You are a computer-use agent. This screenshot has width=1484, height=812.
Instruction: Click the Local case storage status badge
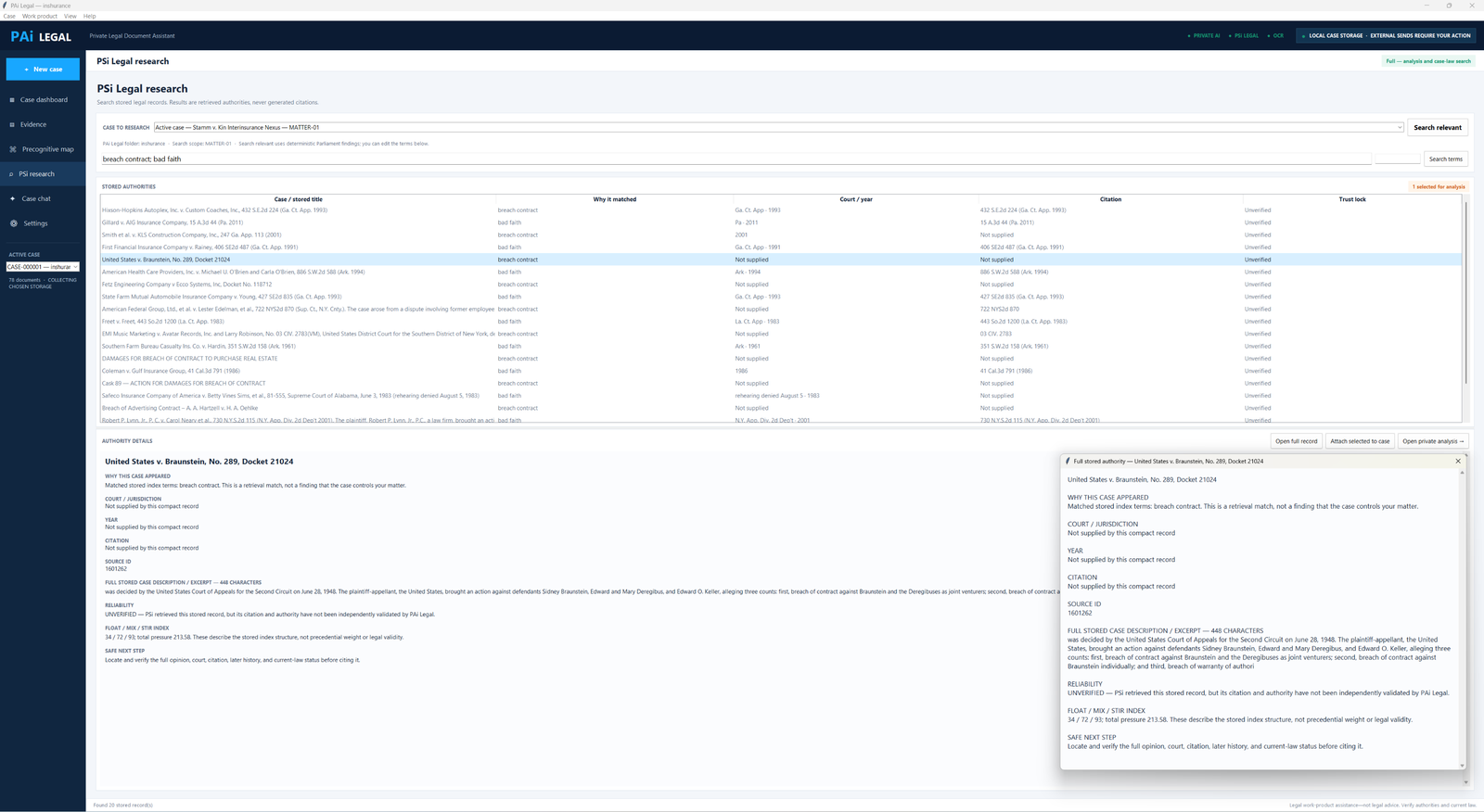(x=1387, y=36)
